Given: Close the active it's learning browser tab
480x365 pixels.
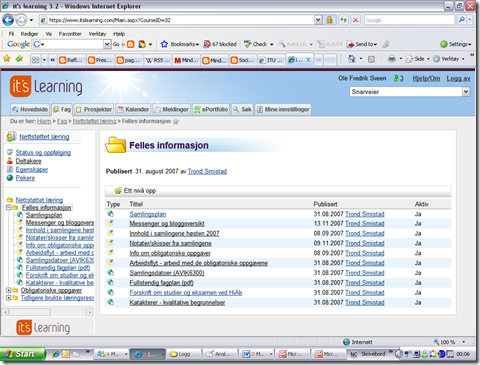Looking at the screenshot, I should pos(308,60).
